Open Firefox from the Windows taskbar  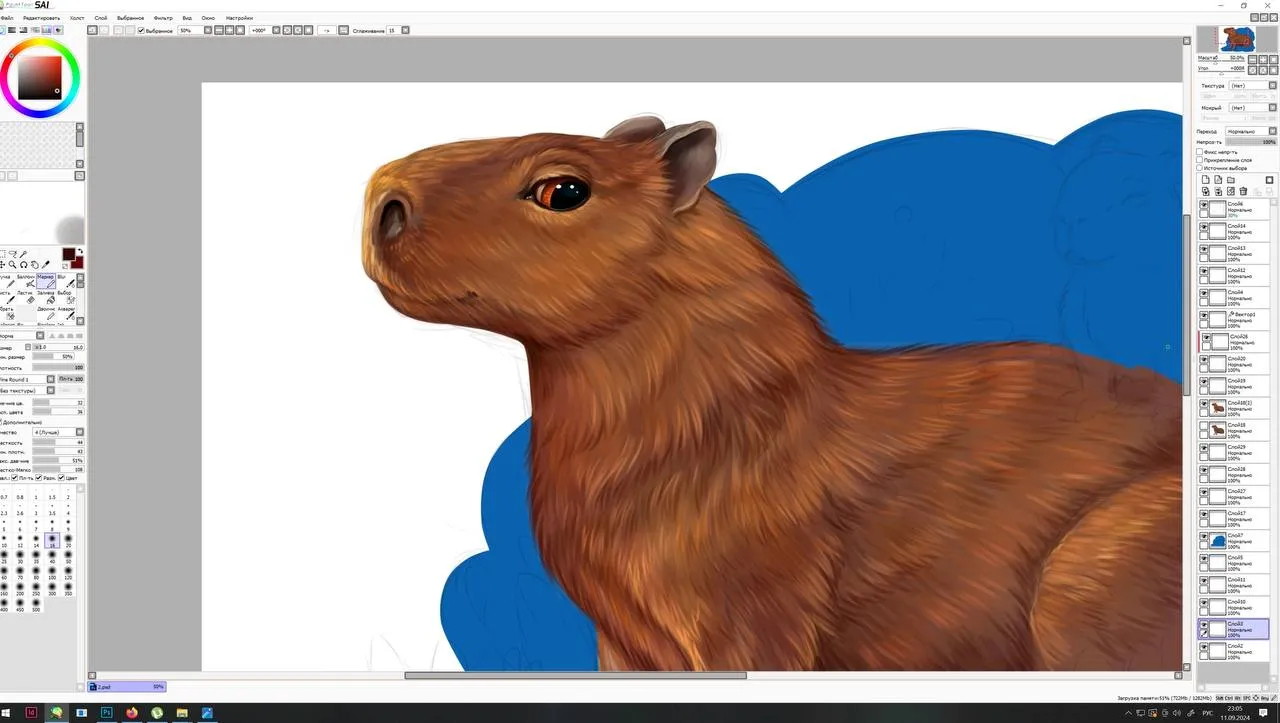tap(132, 713)
